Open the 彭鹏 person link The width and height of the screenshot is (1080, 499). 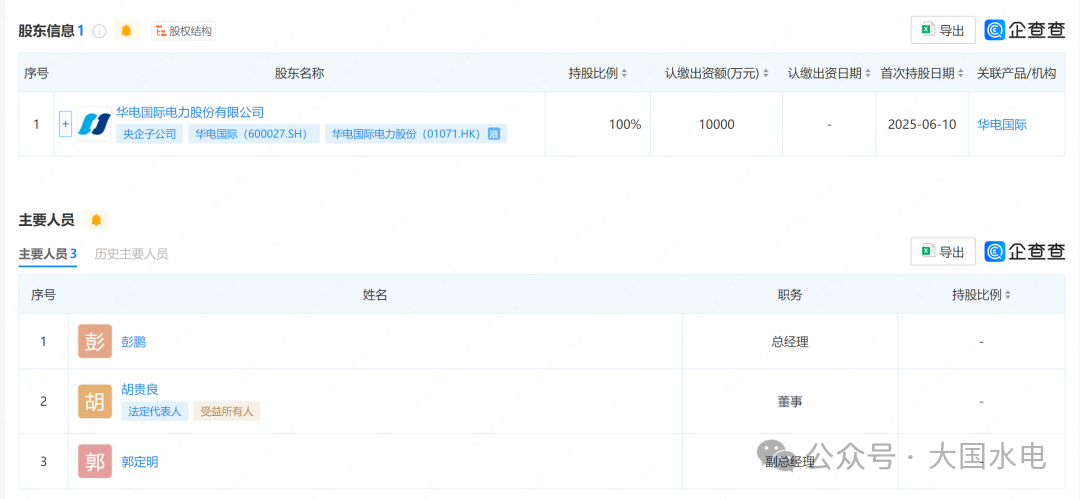point(134,342)
